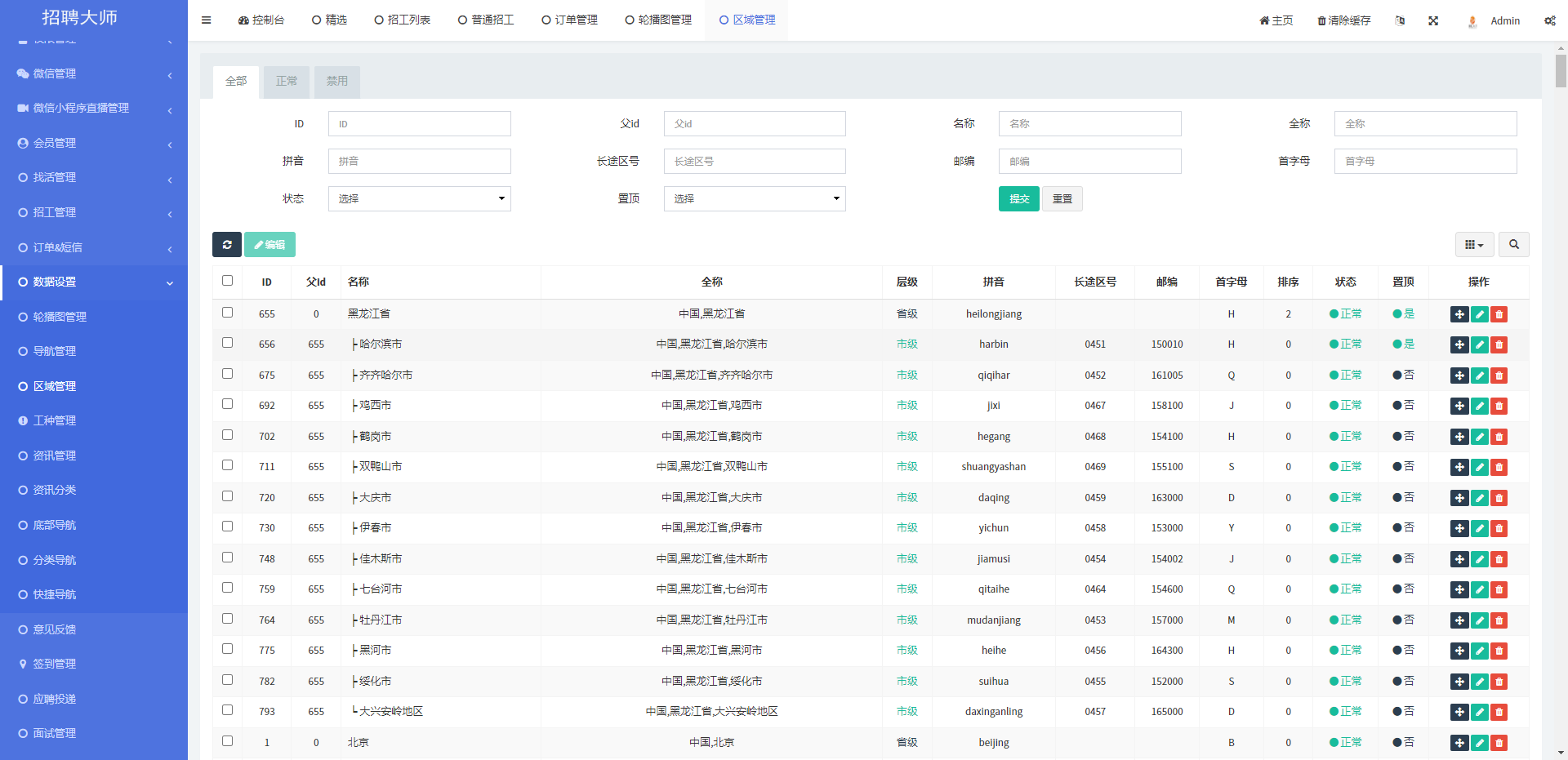Image resolution: width=1568 pixels, height=760 pixels.
Task: Check the select-all checkbox in table header
Action: [228, 281]
